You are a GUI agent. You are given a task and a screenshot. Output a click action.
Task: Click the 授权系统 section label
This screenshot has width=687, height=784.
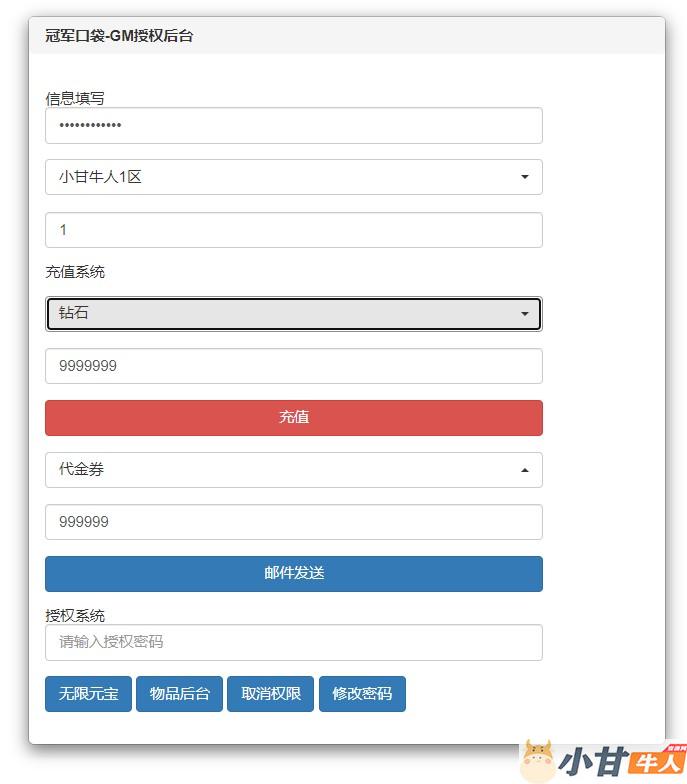[x=75, y=615]
